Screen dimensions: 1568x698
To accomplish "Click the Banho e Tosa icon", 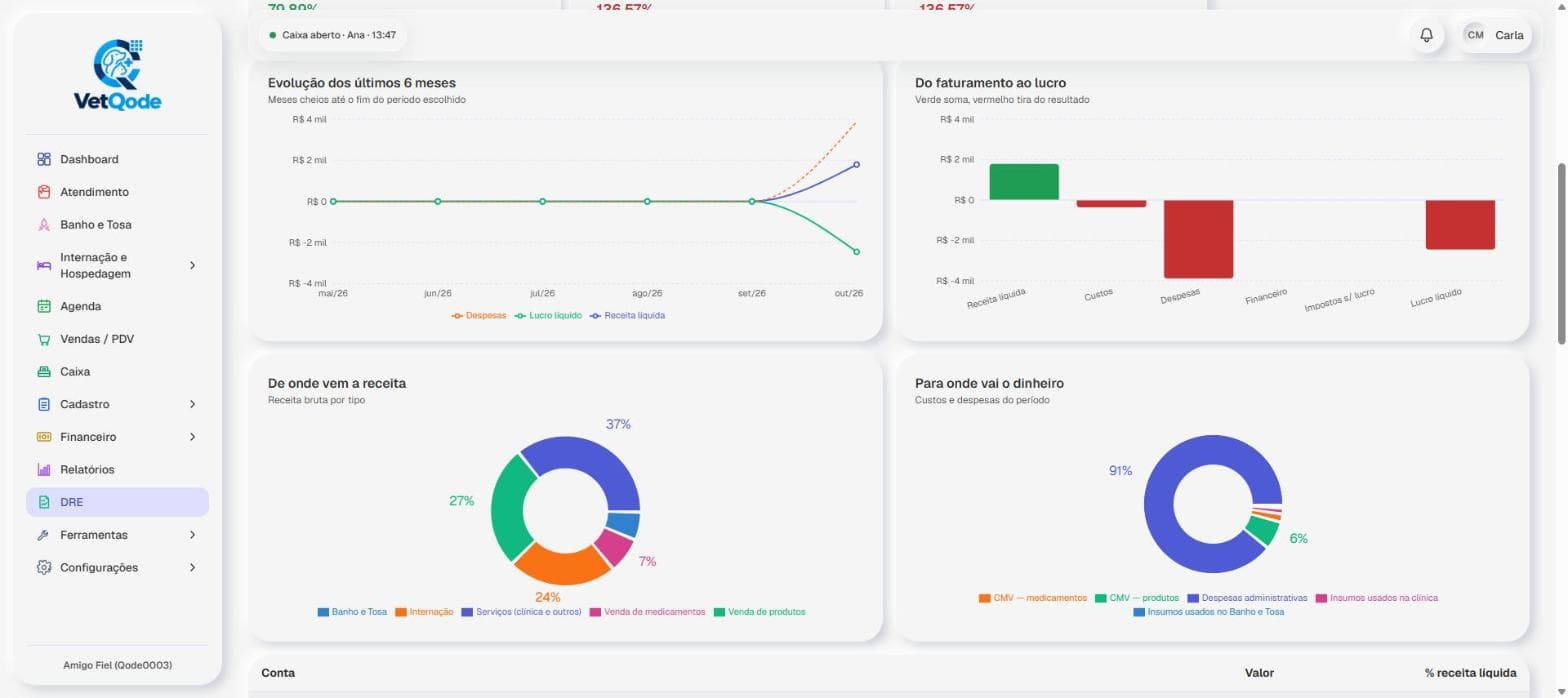I will click(x=43, y=225).
